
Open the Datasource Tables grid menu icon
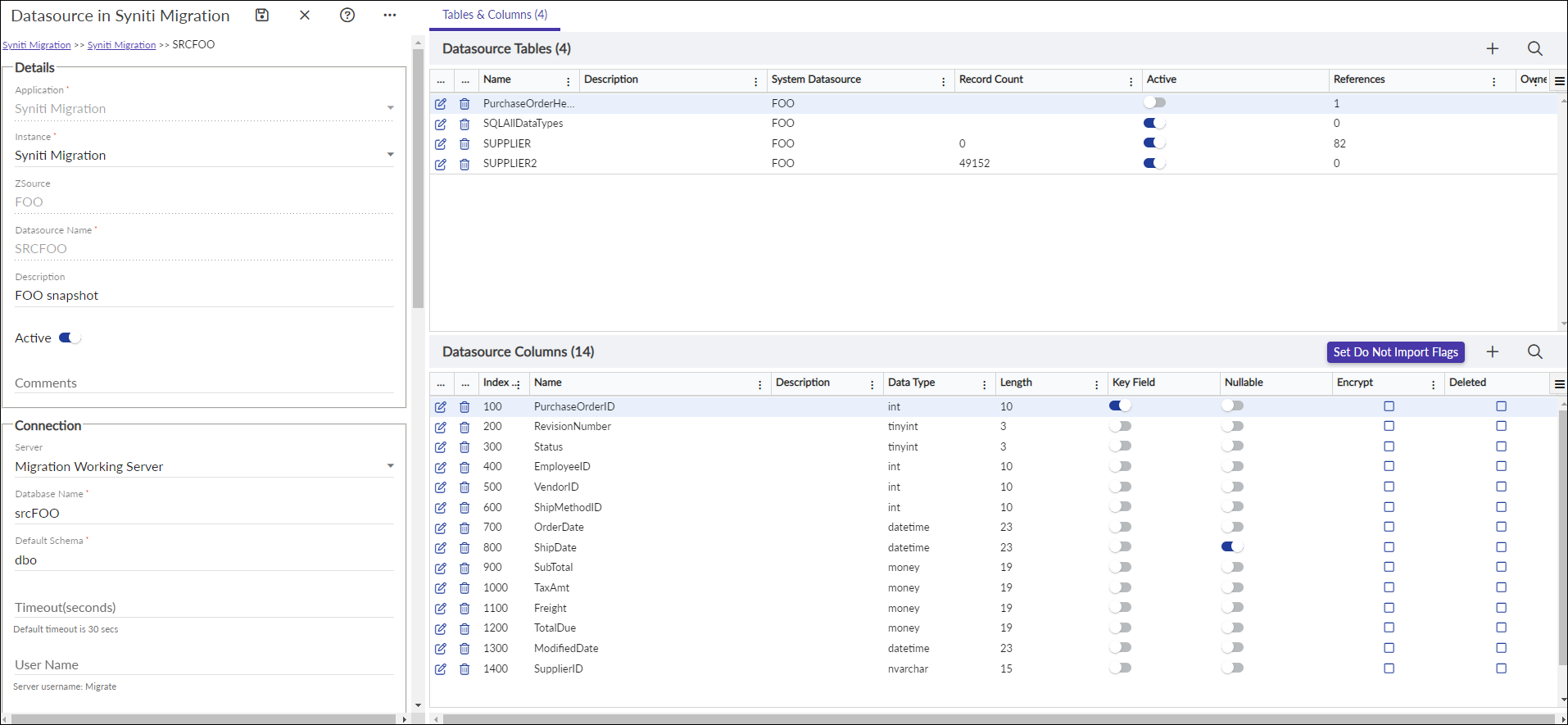pos(1560,80)
